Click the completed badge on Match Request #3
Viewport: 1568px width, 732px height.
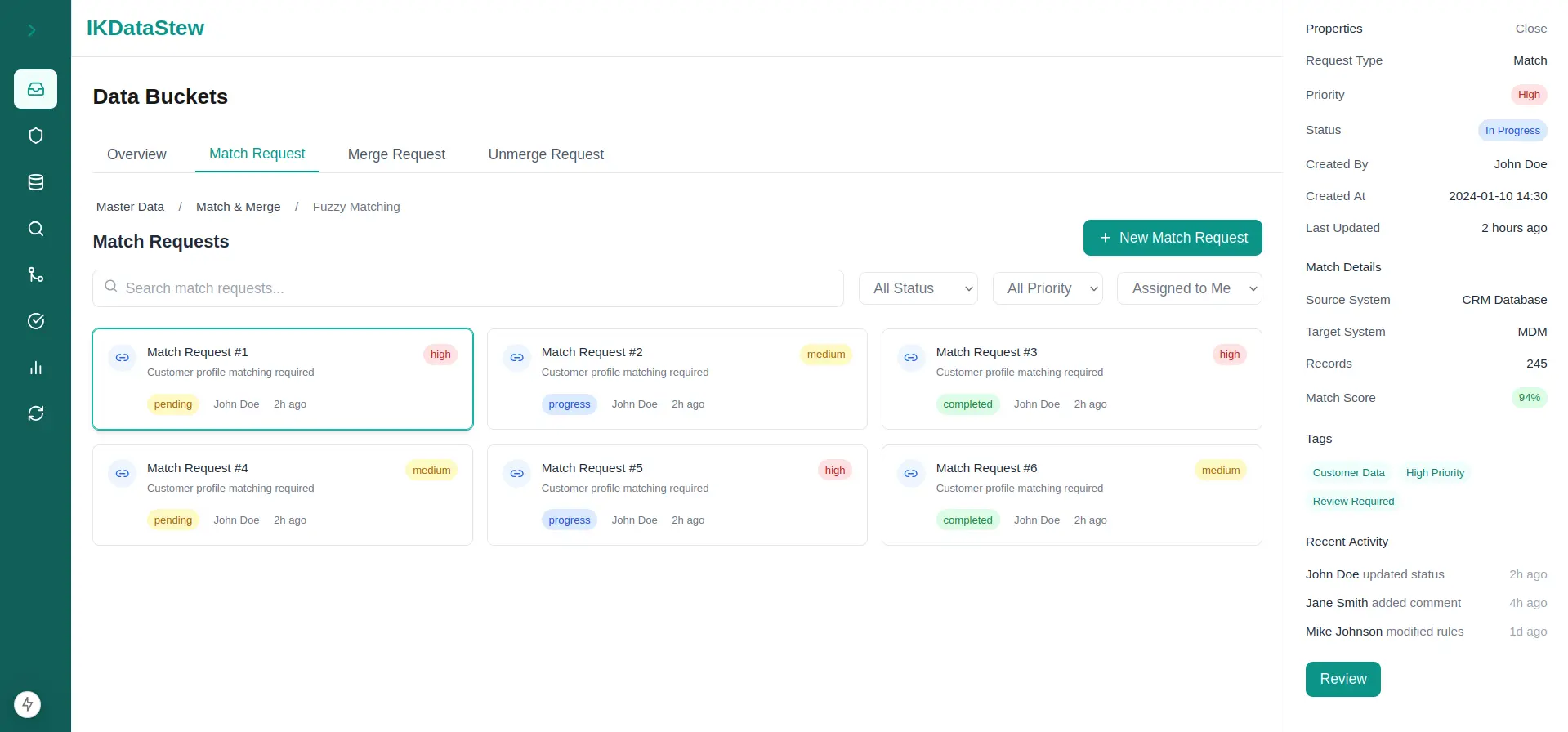coord(967,404)
